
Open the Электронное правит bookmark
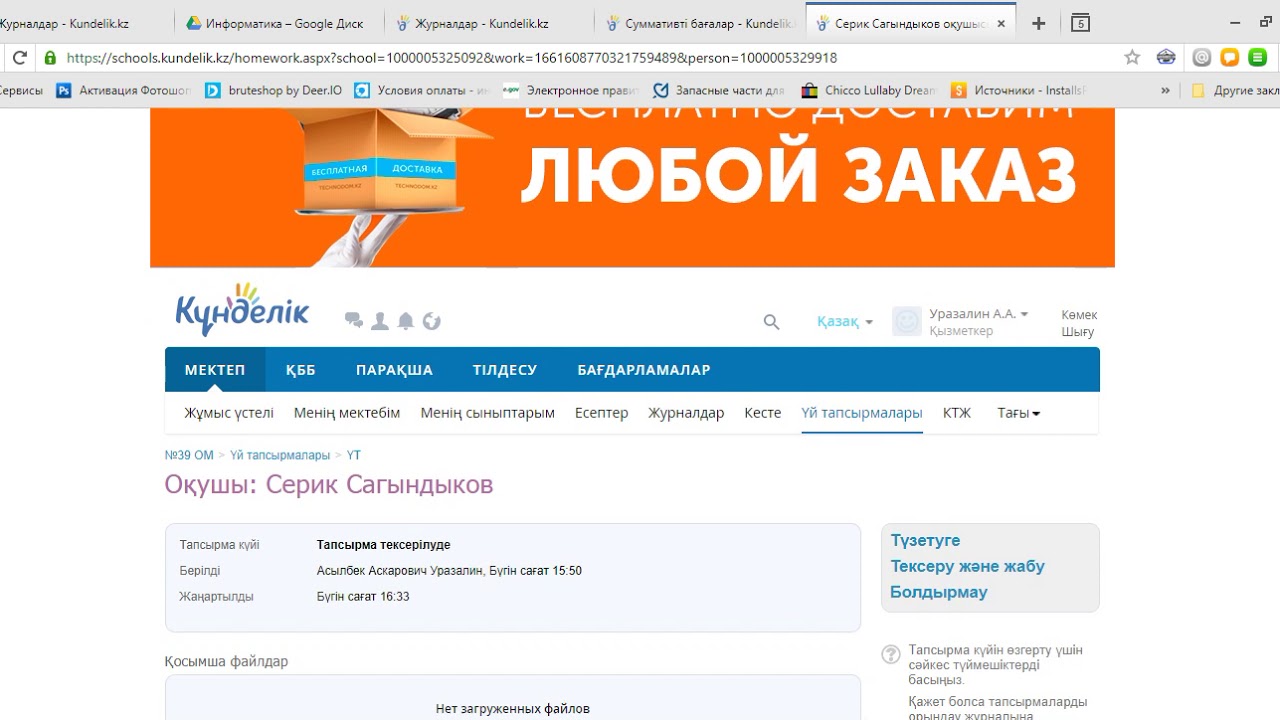(x=570, y=90)
